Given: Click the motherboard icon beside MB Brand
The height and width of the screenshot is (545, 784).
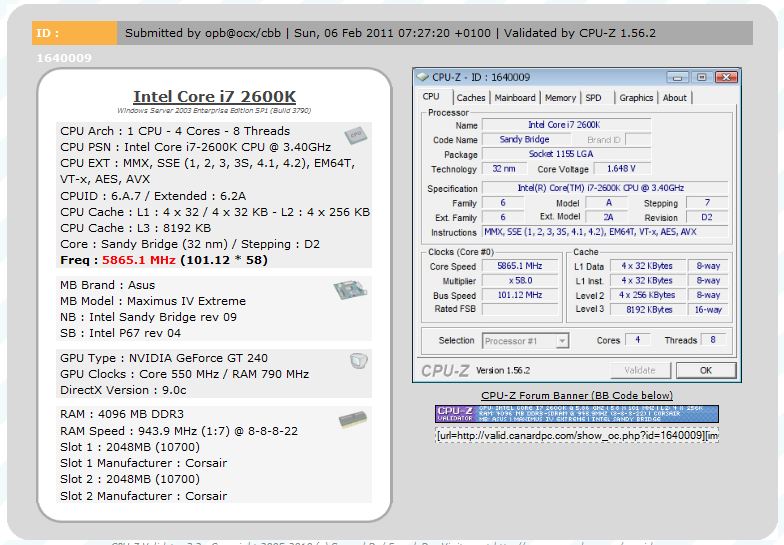Looking at the screenshot, I should click(350, 290).
